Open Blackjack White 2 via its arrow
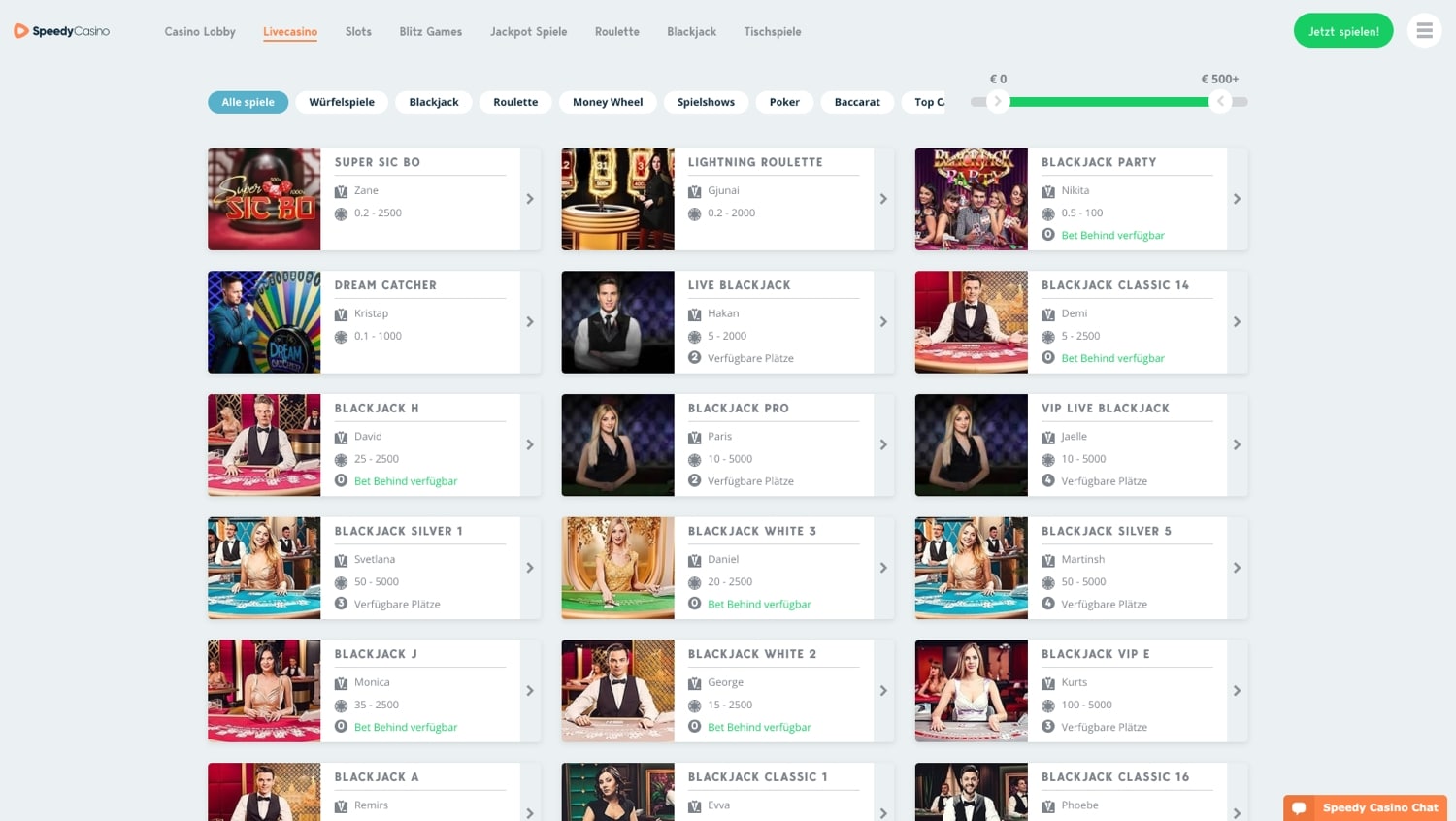Viewport: 1456px width, 821px height. [x=883, y=691]
